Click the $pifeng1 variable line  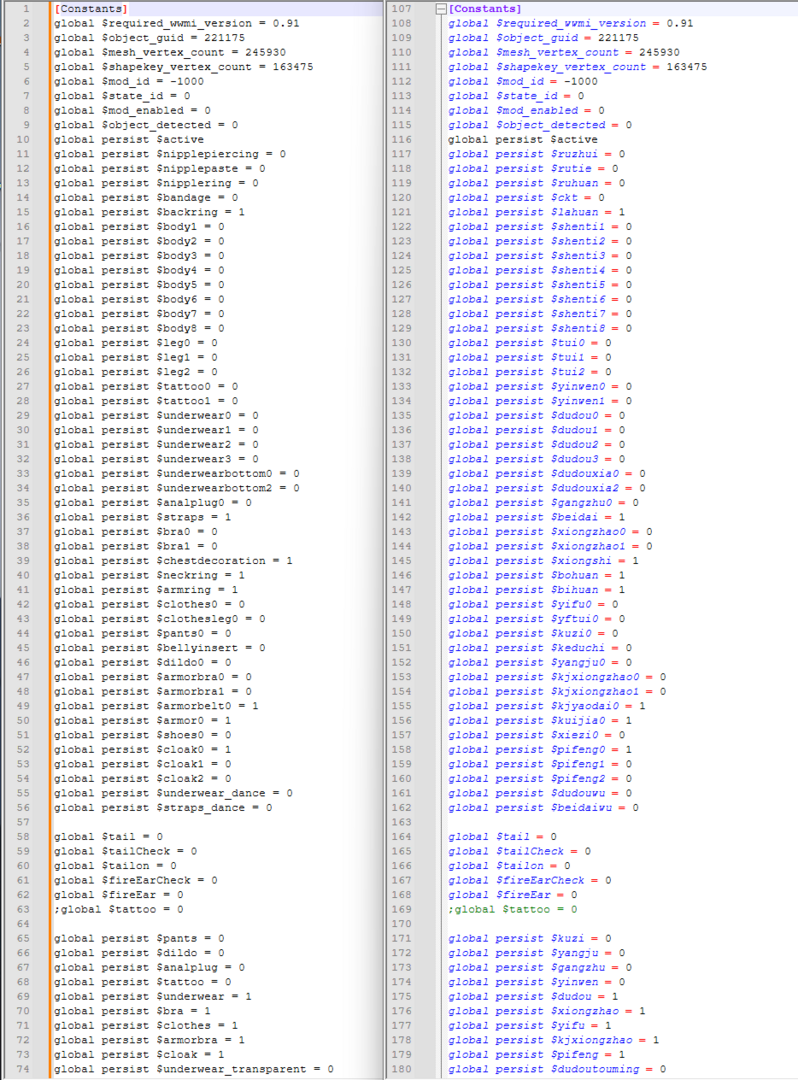540,764
